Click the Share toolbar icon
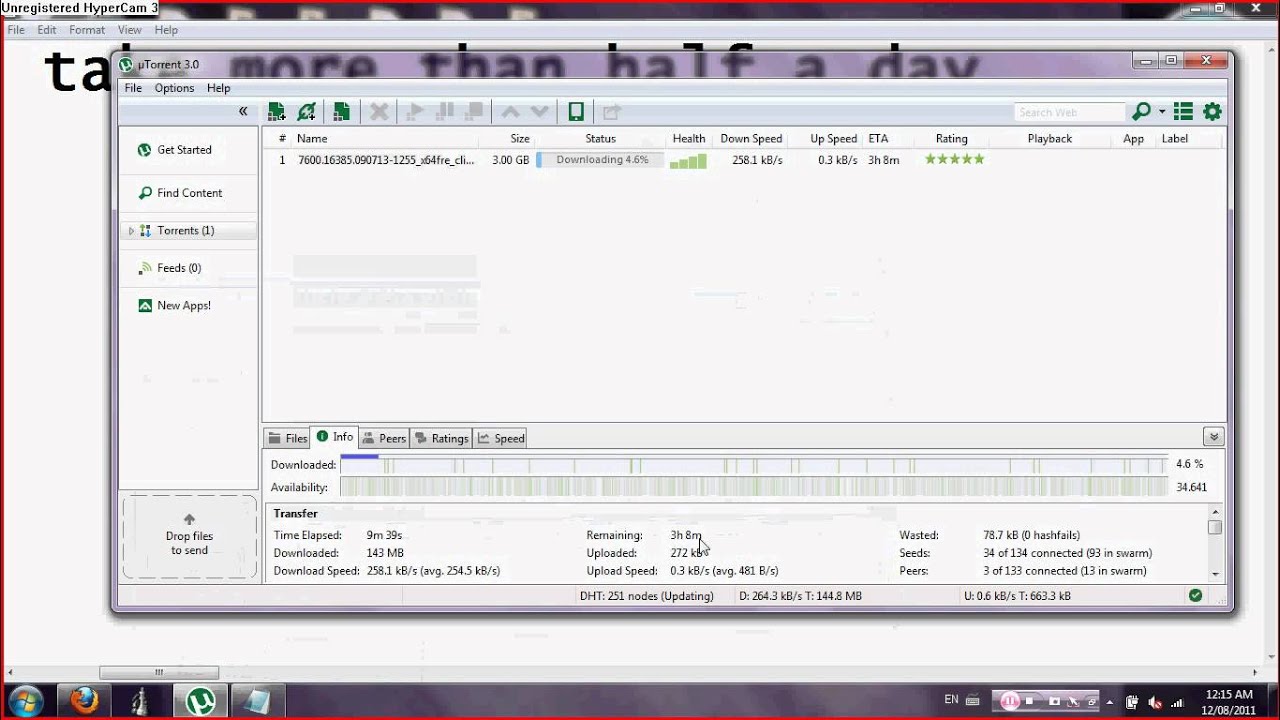 coord(611,112)
